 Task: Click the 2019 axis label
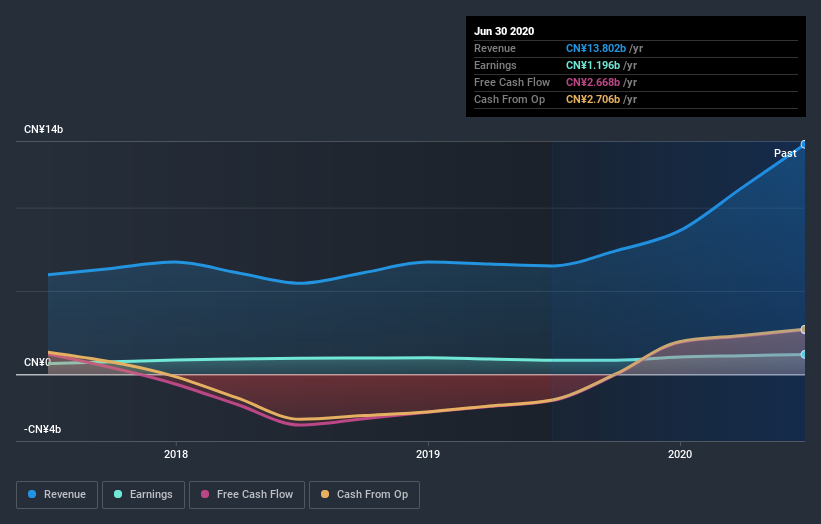click(428, 454)
